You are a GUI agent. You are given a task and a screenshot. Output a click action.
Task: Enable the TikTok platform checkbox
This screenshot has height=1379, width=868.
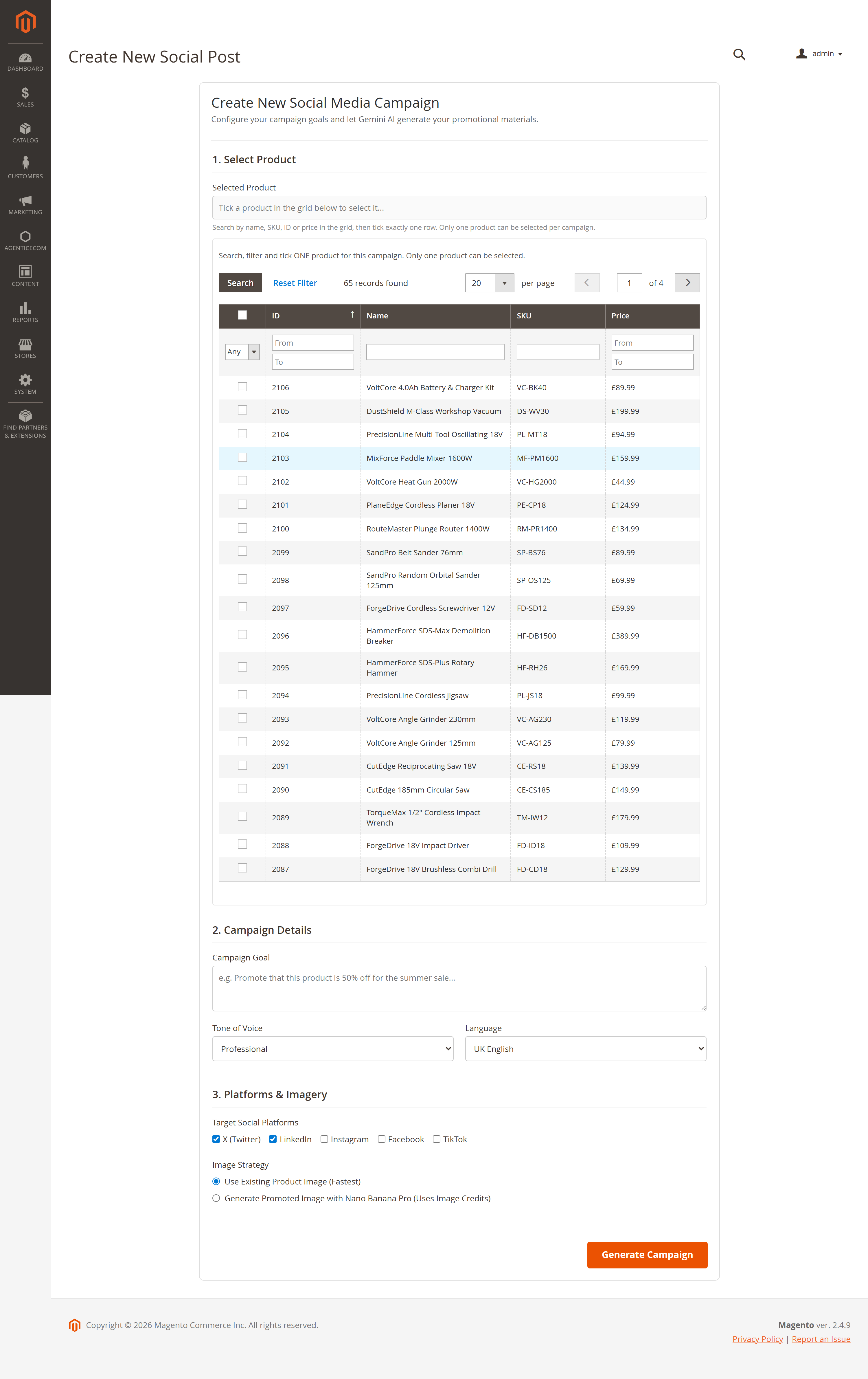(x=436, y=1139)
